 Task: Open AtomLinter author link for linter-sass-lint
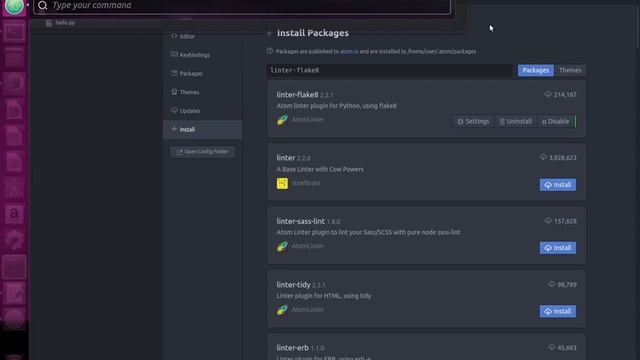point(308,246)
